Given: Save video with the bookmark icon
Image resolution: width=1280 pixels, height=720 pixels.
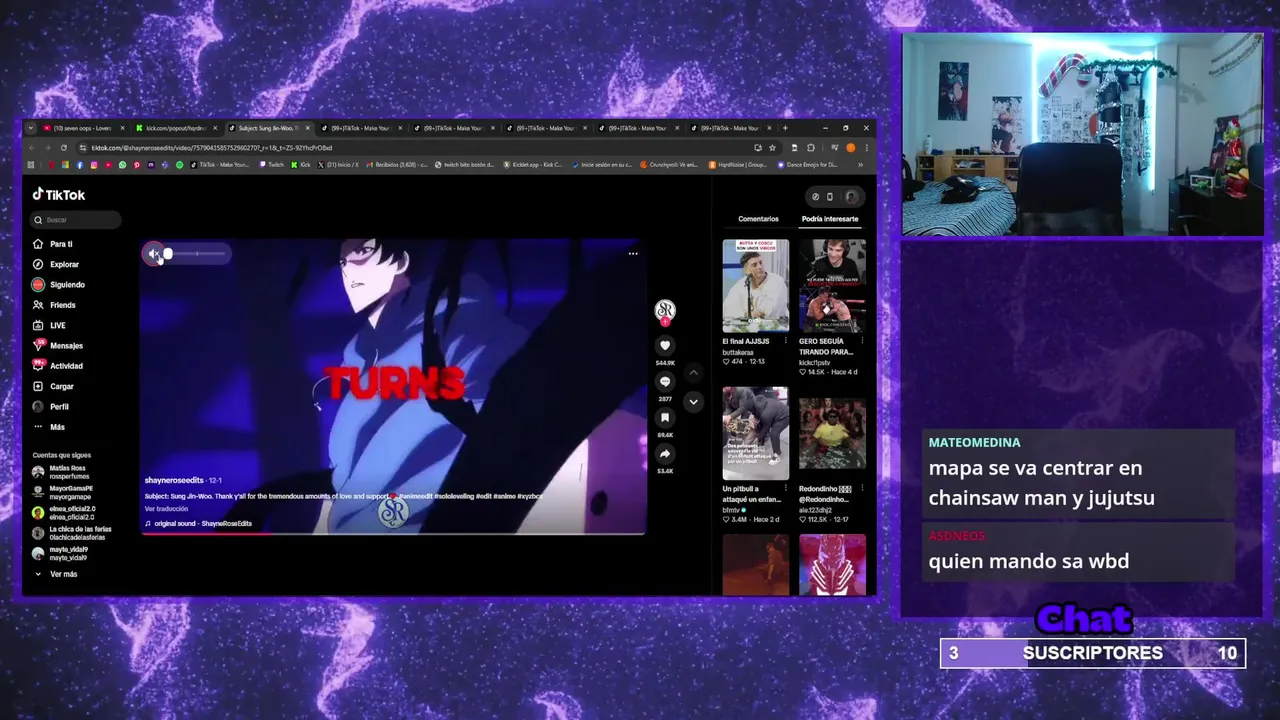Looking at the screenshot, I should click(665, 418).
